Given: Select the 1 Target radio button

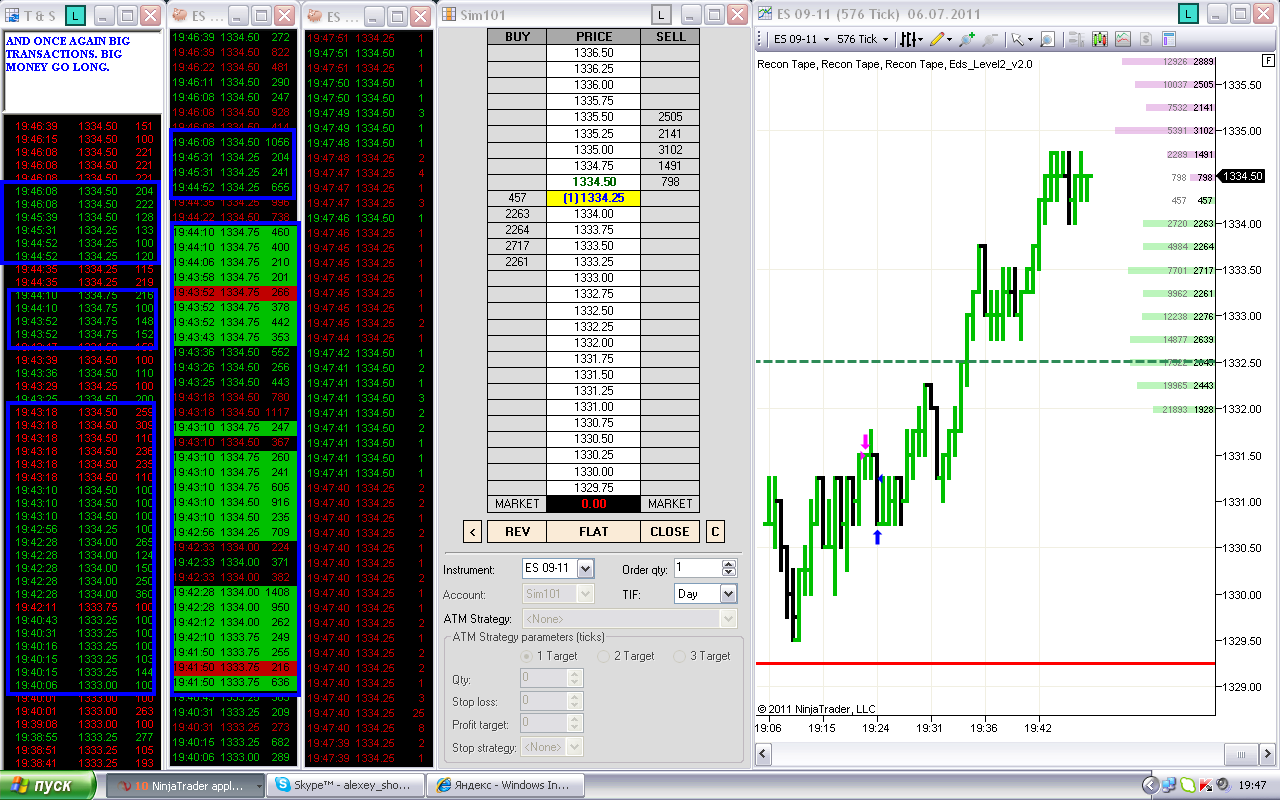Looking at the screenshot, I should [527, 656].
